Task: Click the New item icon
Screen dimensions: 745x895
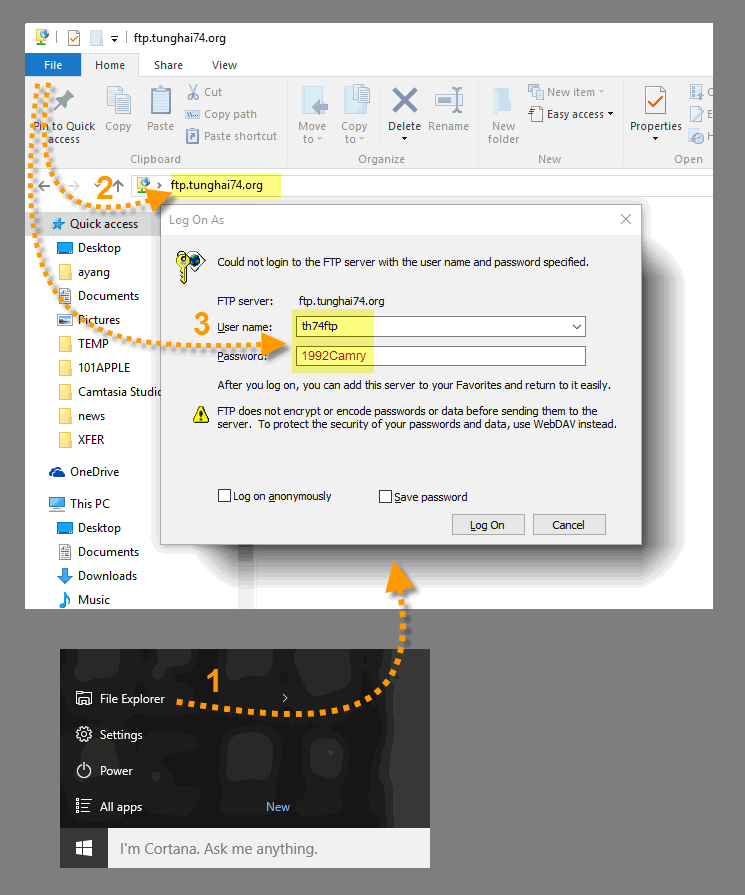Action: point(535,91)
